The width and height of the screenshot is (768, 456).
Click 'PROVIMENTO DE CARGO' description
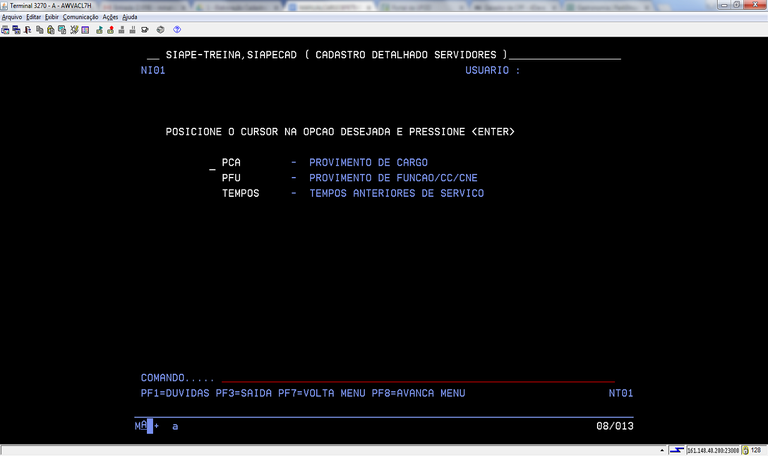click(x=368, y=163)
